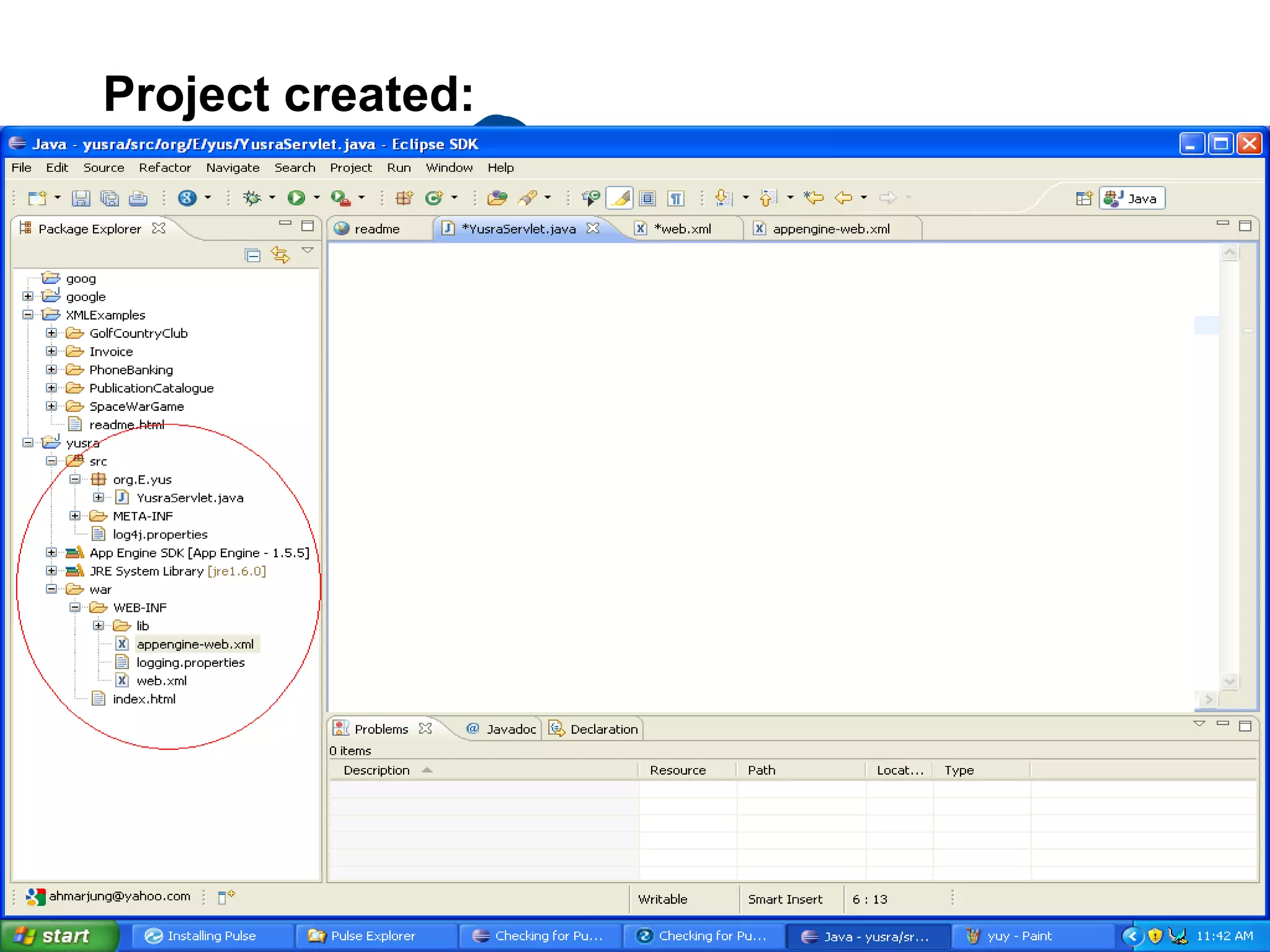The image size is (1270, 952).
Task: Select YusraServlet.java in the tree
Action: [x=190, y=498]
